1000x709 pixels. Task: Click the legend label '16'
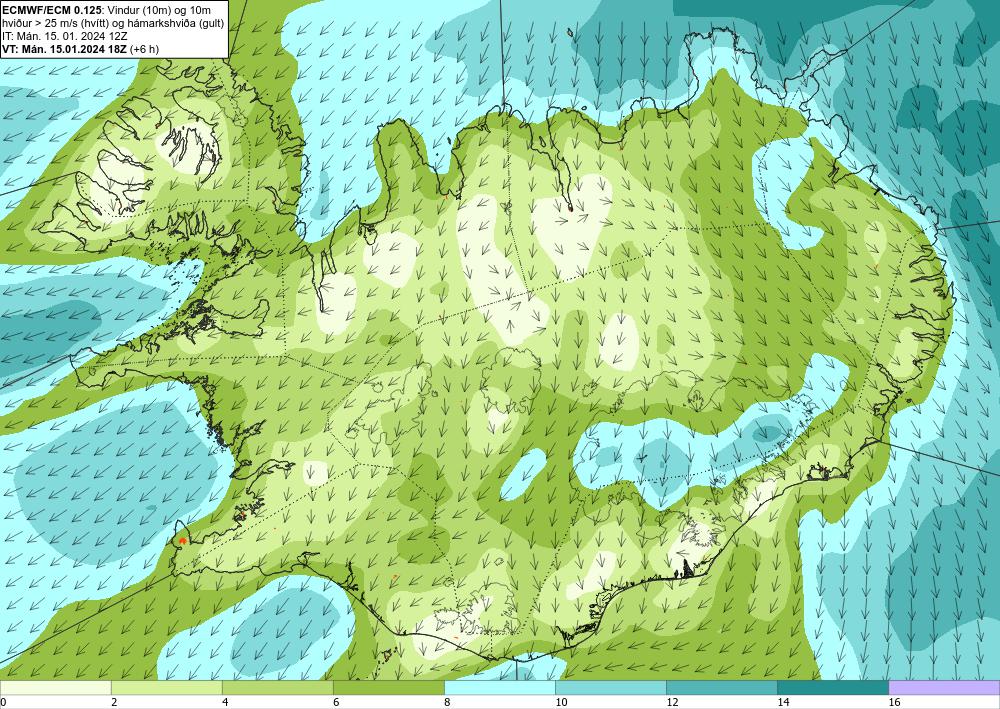(x=894, y=702)
